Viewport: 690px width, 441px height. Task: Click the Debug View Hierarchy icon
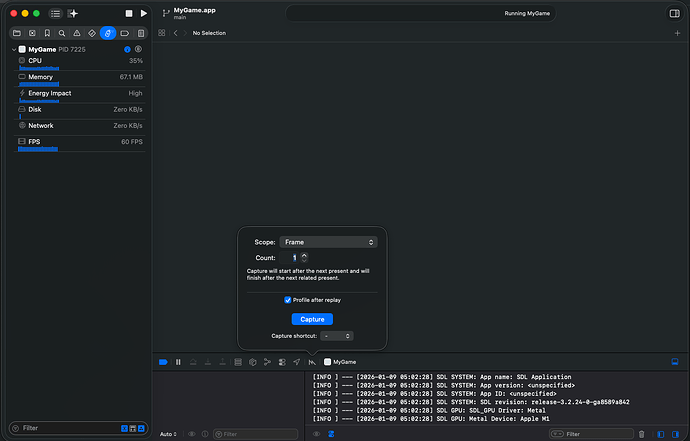pos(253,361)
